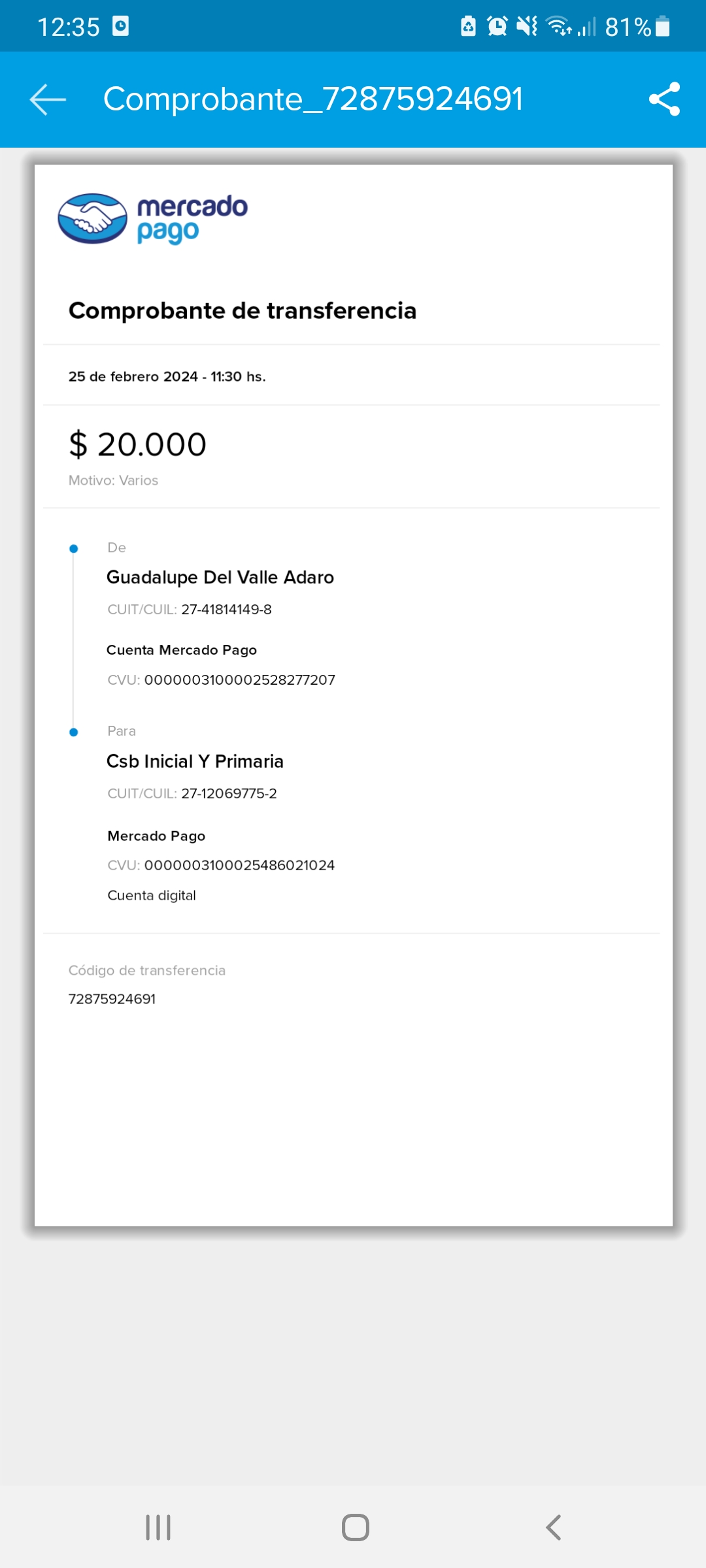Image resolution: width=706 pixels, height=1568 pixels.
Task: Tap the Android navigation back chevron
Action: 553,1527
